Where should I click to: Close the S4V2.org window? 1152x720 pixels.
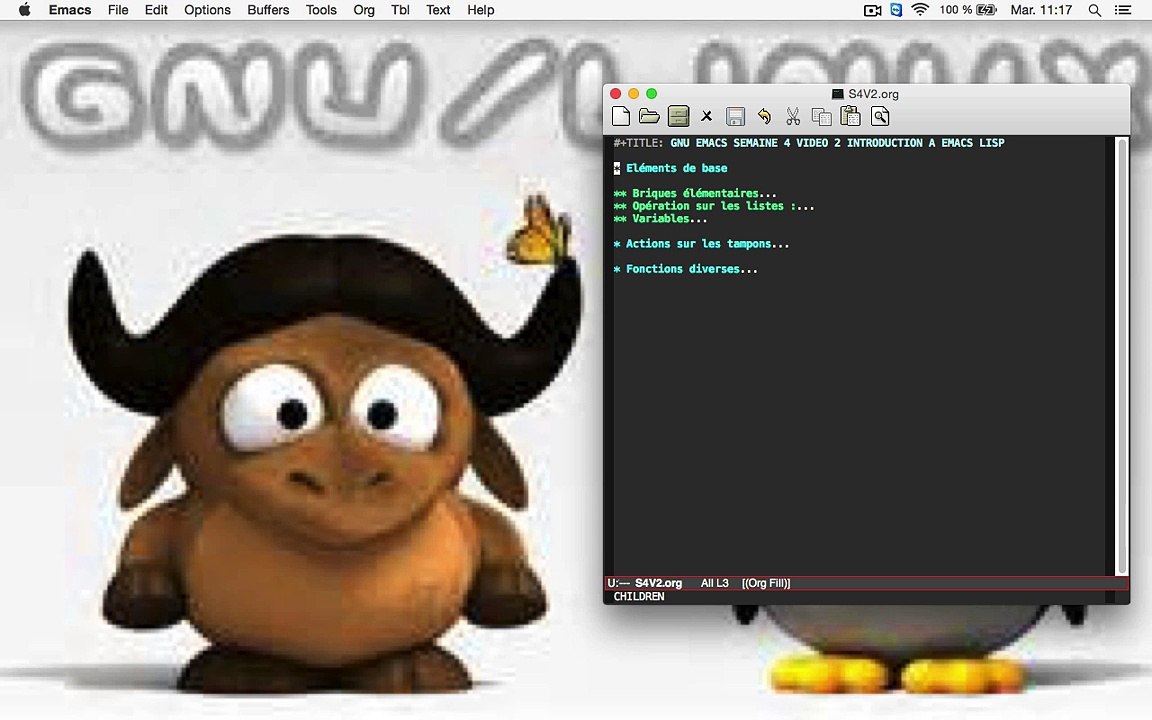tap(616, 93)
